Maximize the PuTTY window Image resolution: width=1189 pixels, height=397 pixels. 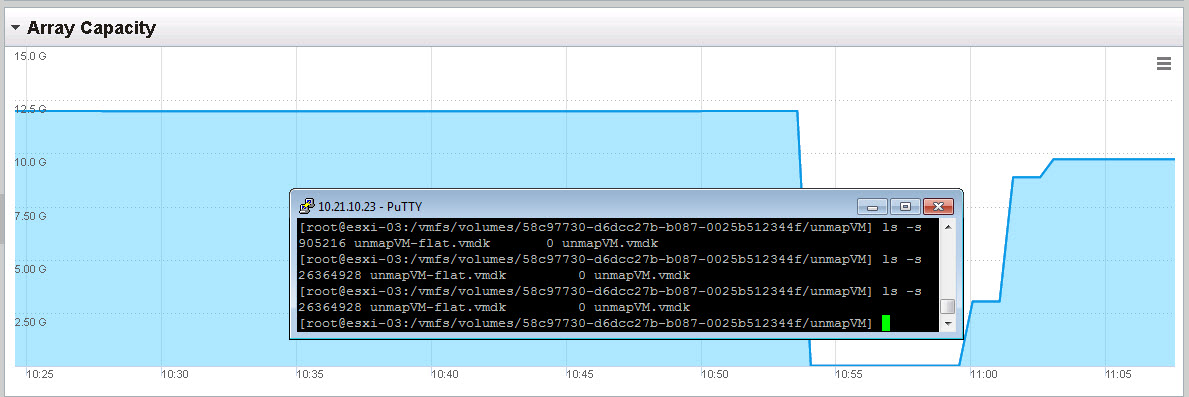[905, 206]
